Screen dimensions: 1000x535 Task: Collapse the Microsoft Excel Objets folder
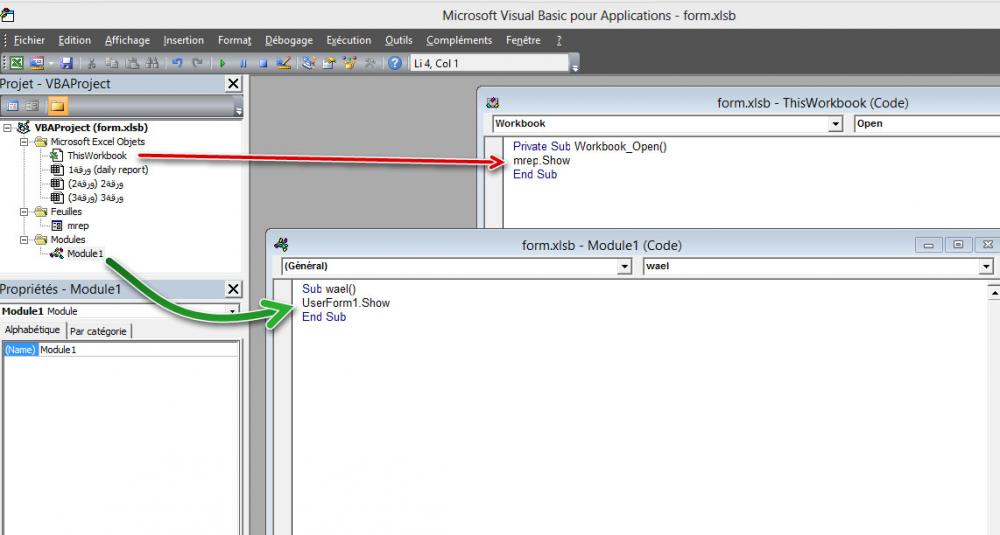[x=24, y=142]
